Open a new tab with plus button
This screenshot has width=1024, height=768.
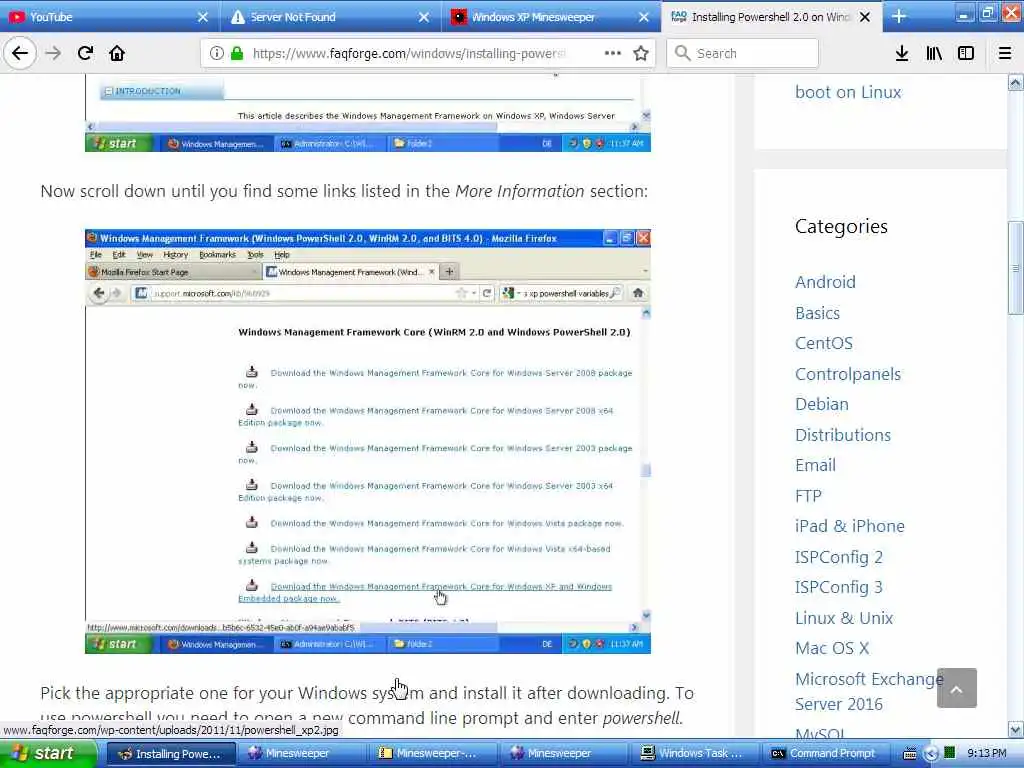pyautogui.click(x=899, y=16)
